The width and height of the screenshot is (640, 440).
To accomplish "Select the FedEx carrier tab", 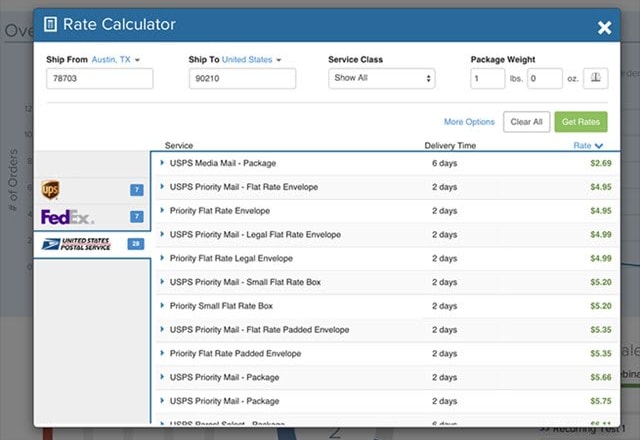I will pyautogui.click(x=92, y=217).
